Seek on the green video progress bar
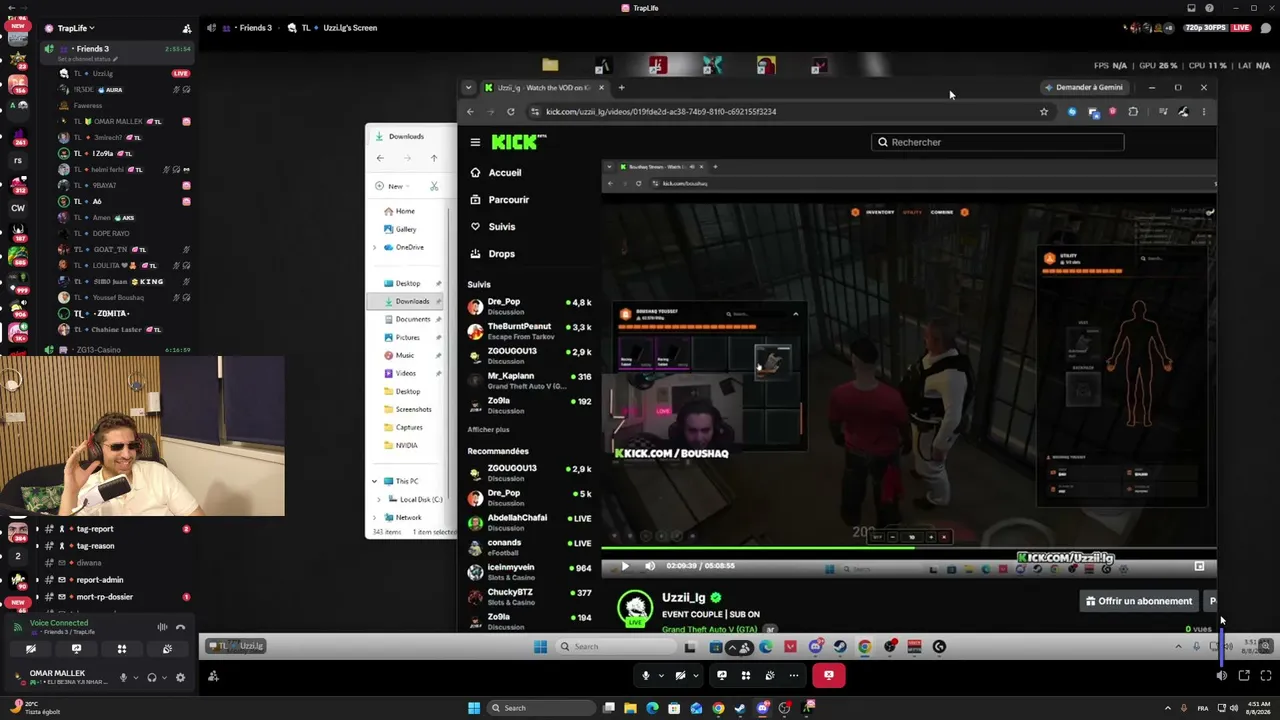Viewport: 1280px width, 720px height. 908,548
